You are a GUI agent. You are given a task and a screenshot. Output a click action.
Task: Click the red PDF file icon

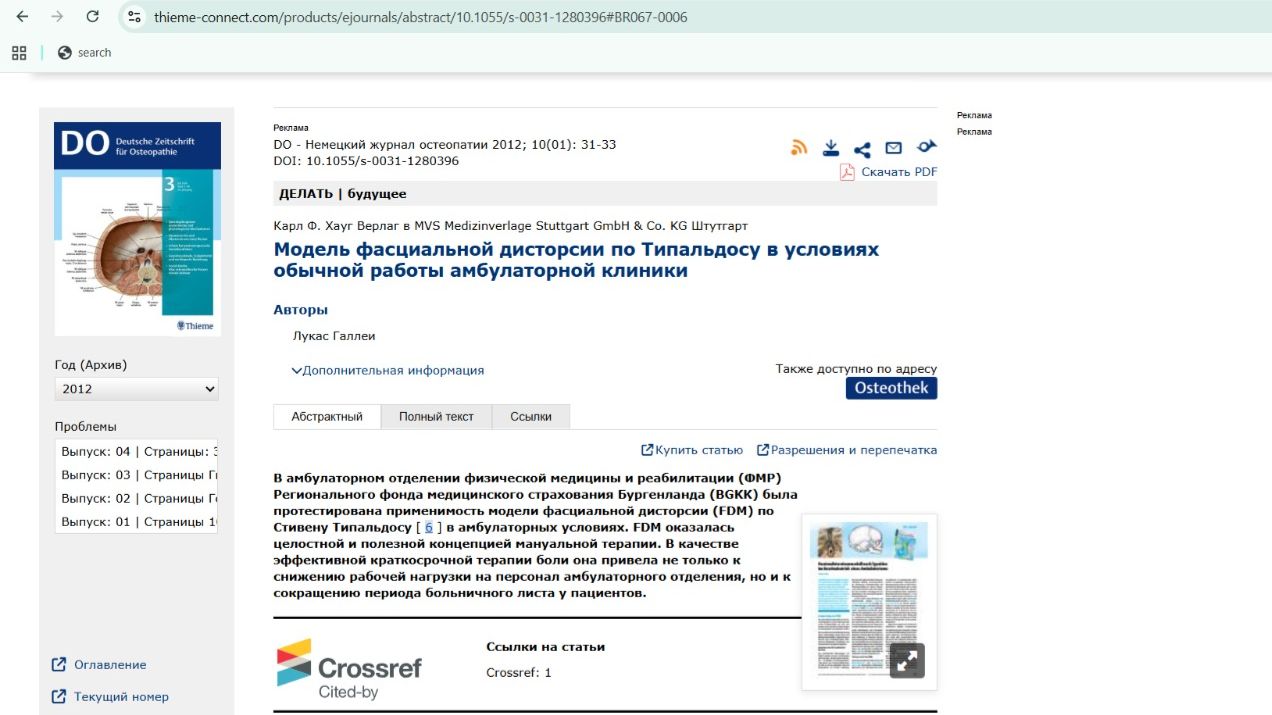click(847, 172)
